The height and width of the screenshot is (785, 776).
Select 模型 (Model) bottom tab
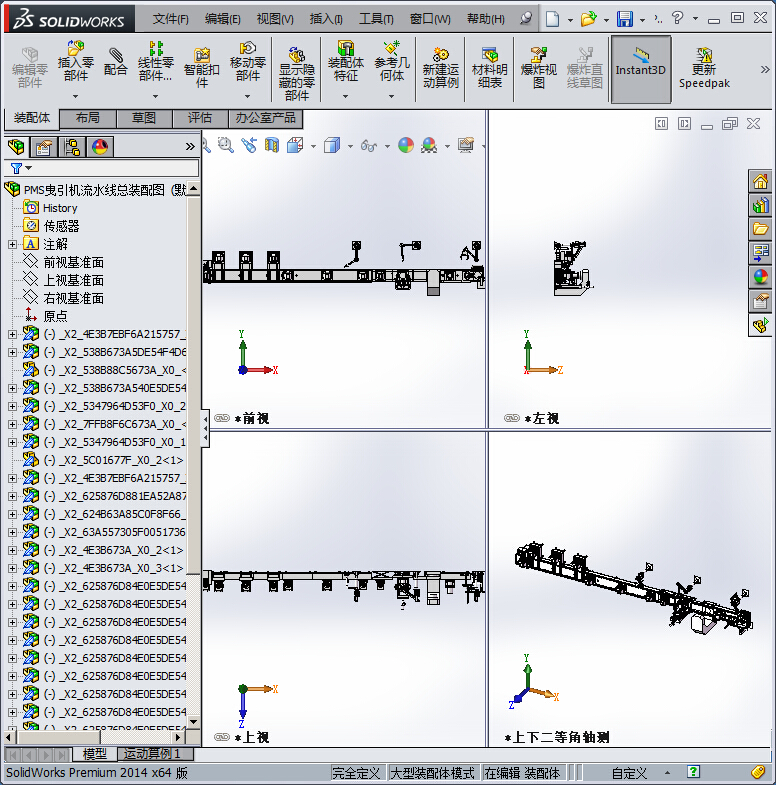[x=95, y=753]
